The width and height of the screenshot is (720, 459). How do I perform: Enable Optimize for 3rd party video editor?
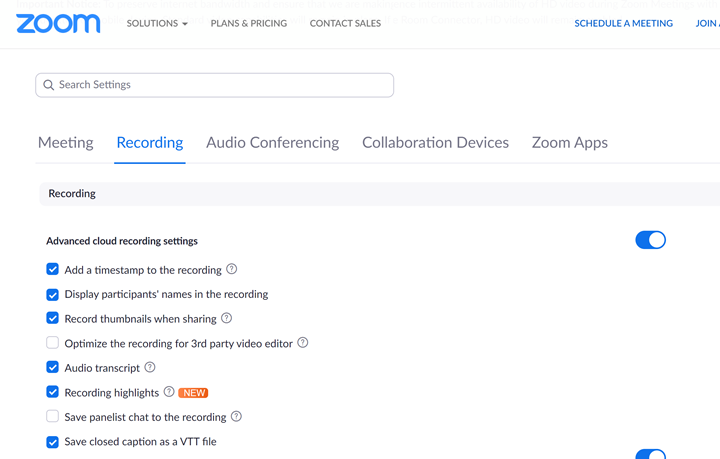[53, 343]
